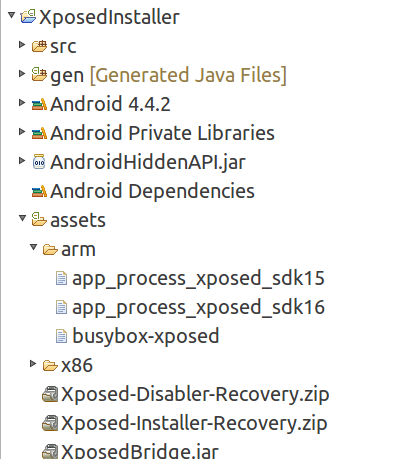Expand the src folder
The height and width of the screenshot is (459, 403).
coord(22,44)
